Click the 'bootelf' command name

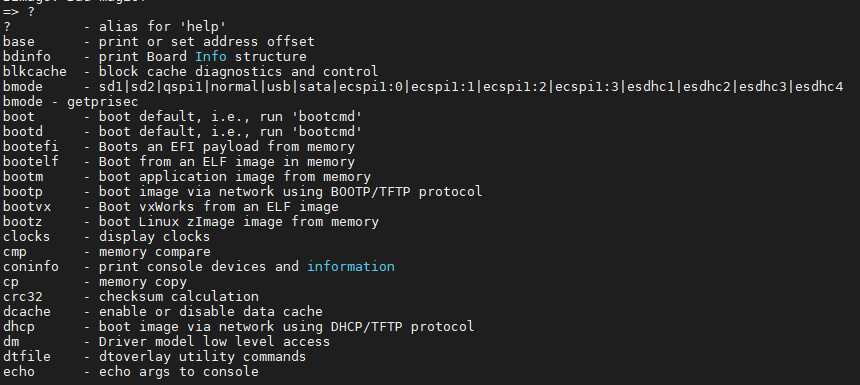31,162
